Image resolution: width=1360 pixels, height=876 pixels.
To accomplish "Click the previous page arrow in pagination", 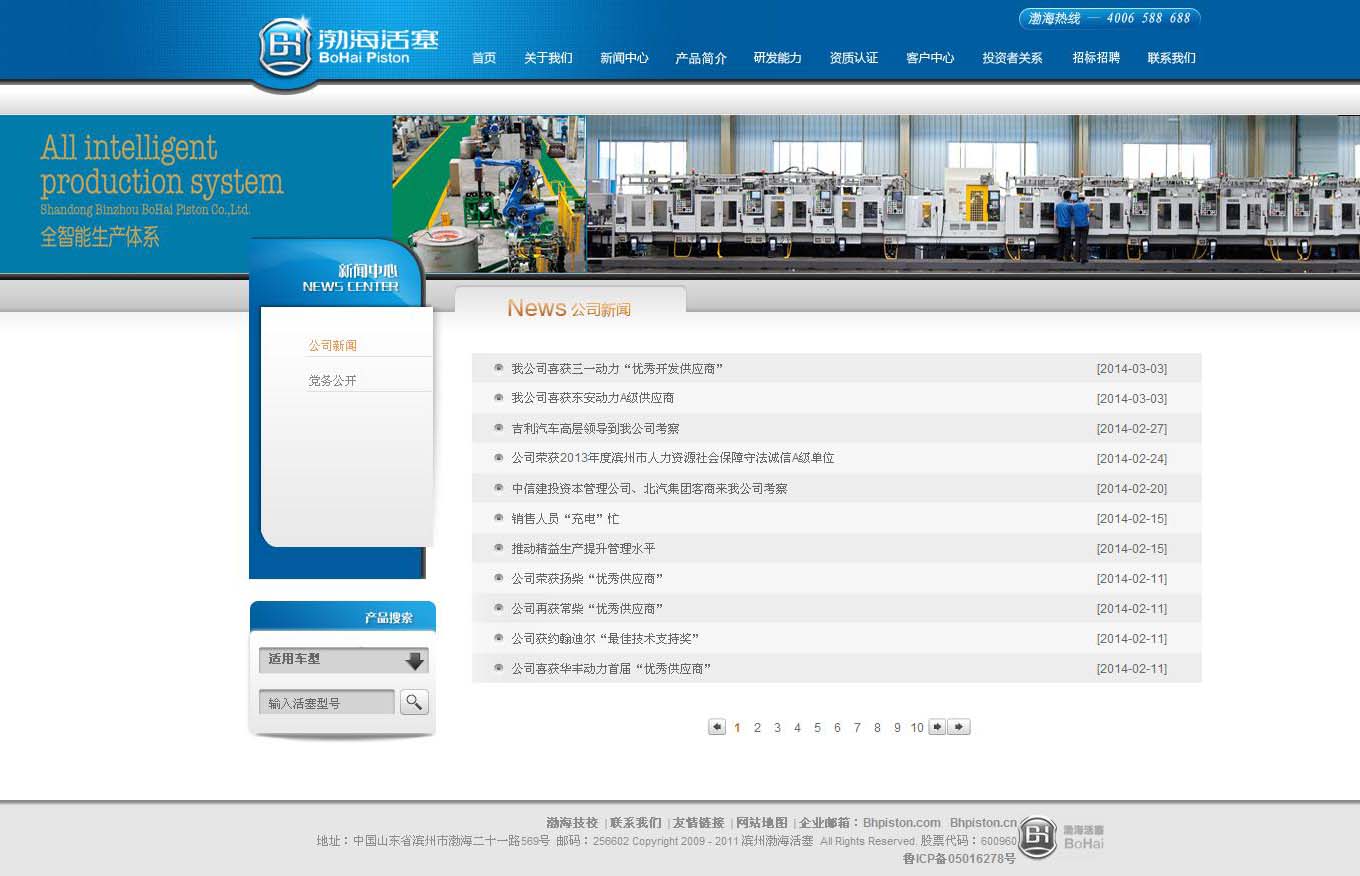I will (717, 727).
